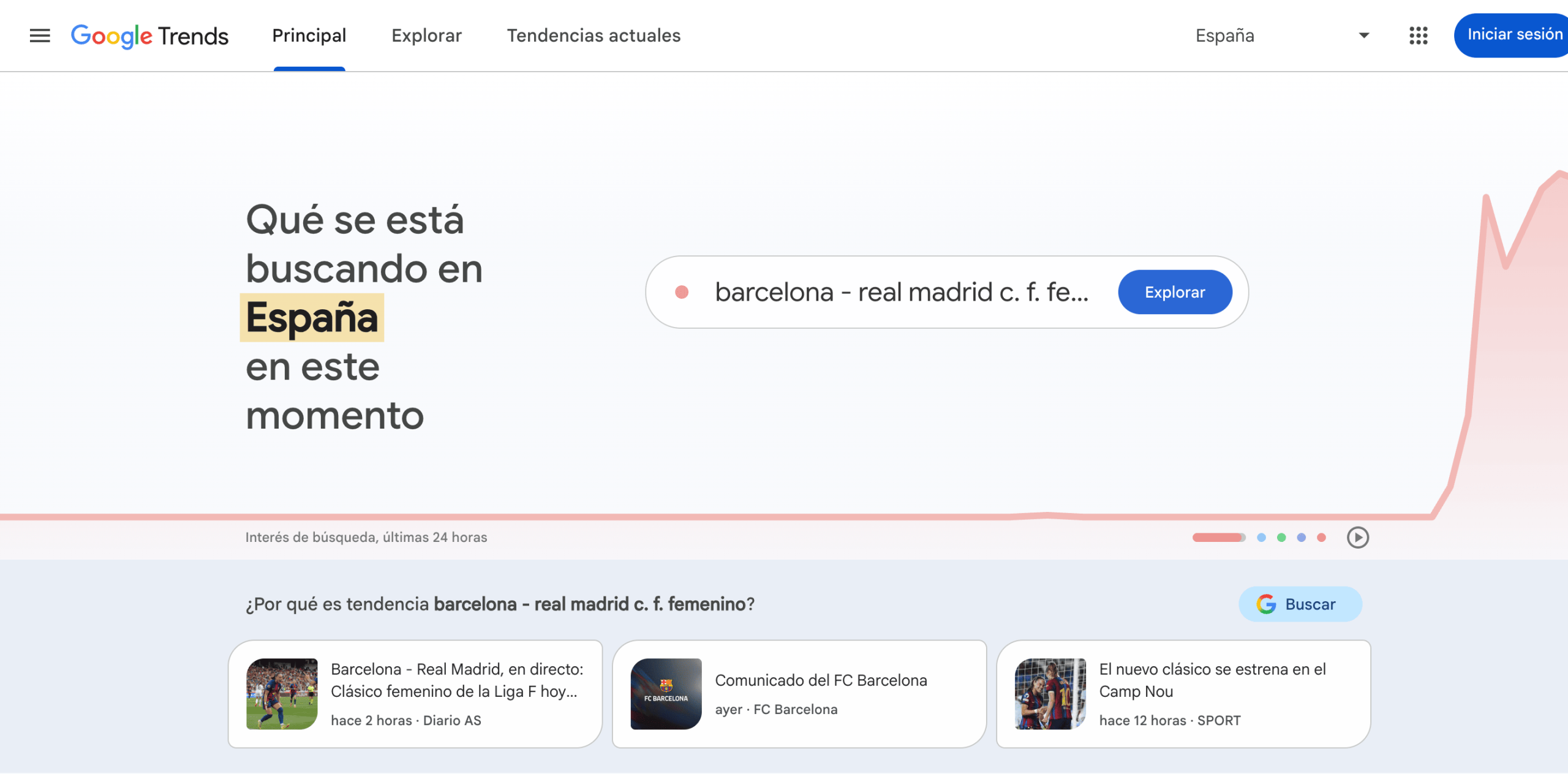
Task: Click 'Interés de búsqueda, últimas 24 horas' label
Action: coord(366,537)
